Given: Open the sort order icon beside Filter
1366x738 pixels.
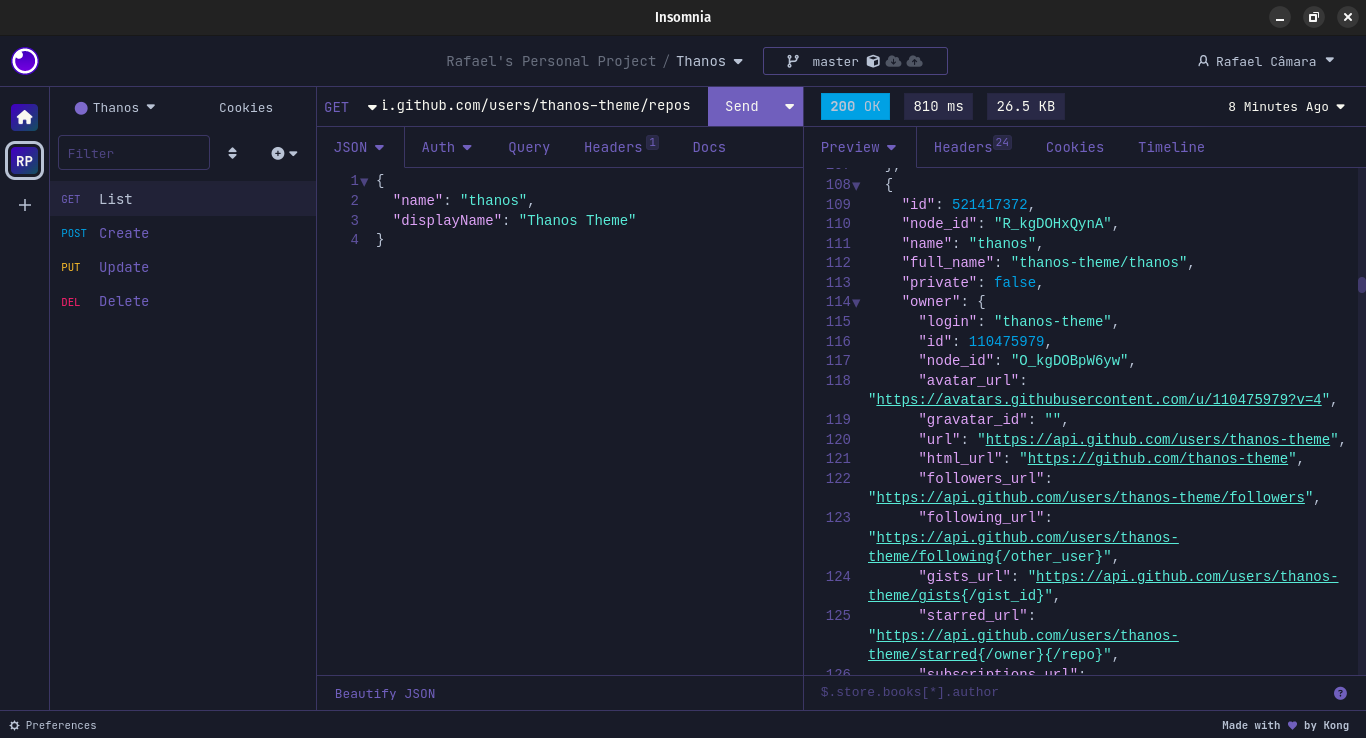Looking at the screenshot, I should (x=233, y=153).
